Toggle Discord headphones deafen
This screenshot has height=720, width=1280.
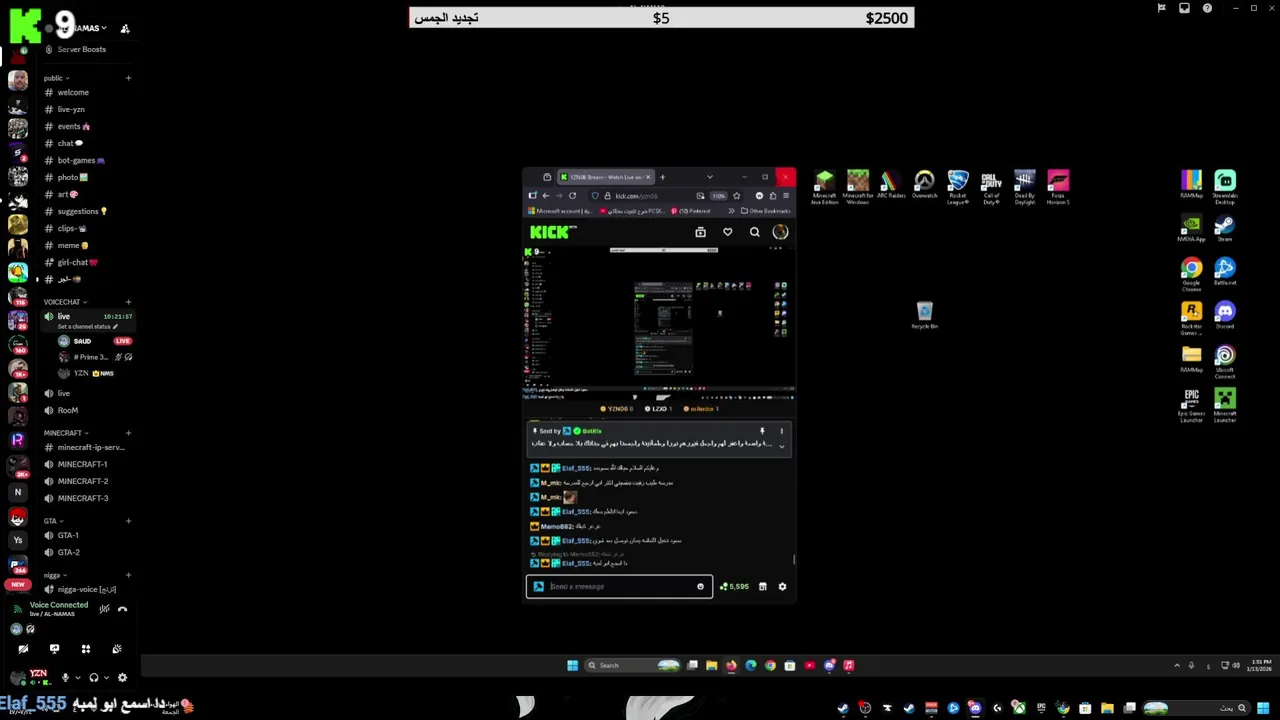[x=94, y=678]
